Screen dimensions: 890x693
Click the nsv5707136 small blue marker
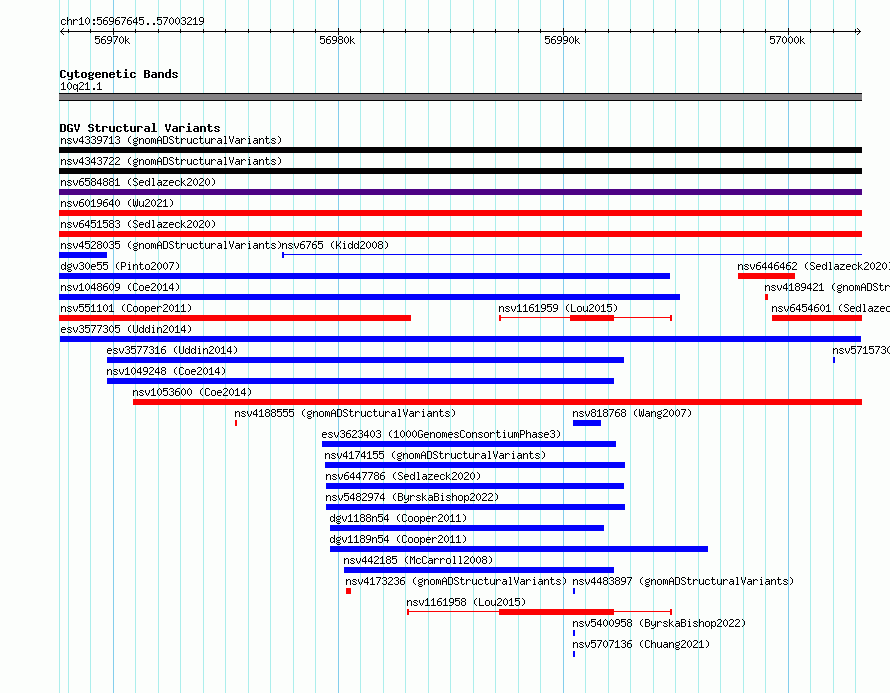pos(574,654)
